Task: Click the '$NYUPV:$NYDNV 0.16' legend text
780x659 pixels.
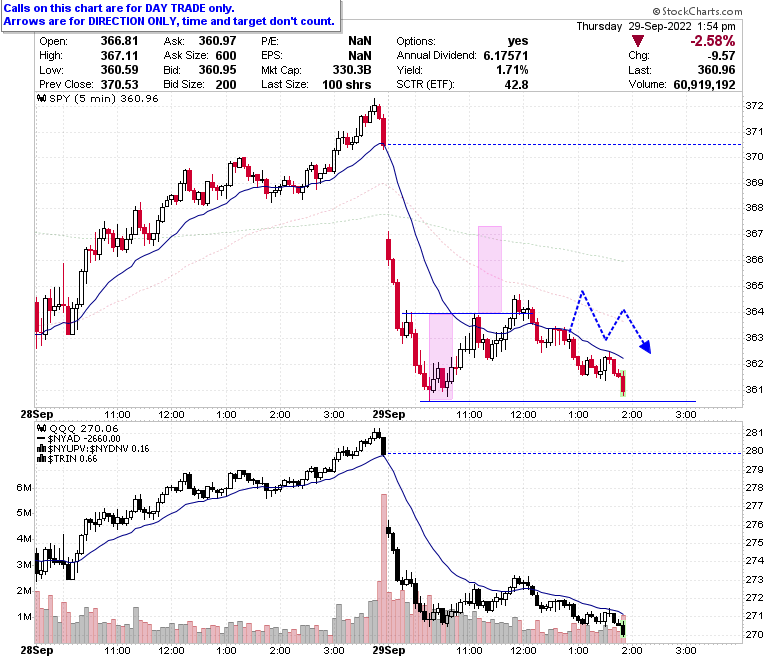Action: (x=98, y=449)
